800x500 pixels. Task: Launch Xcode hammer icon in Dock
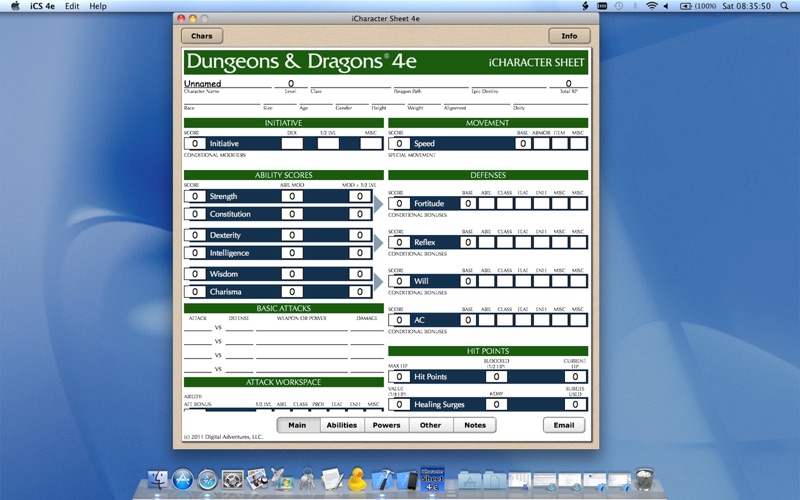tap(382, 480)
